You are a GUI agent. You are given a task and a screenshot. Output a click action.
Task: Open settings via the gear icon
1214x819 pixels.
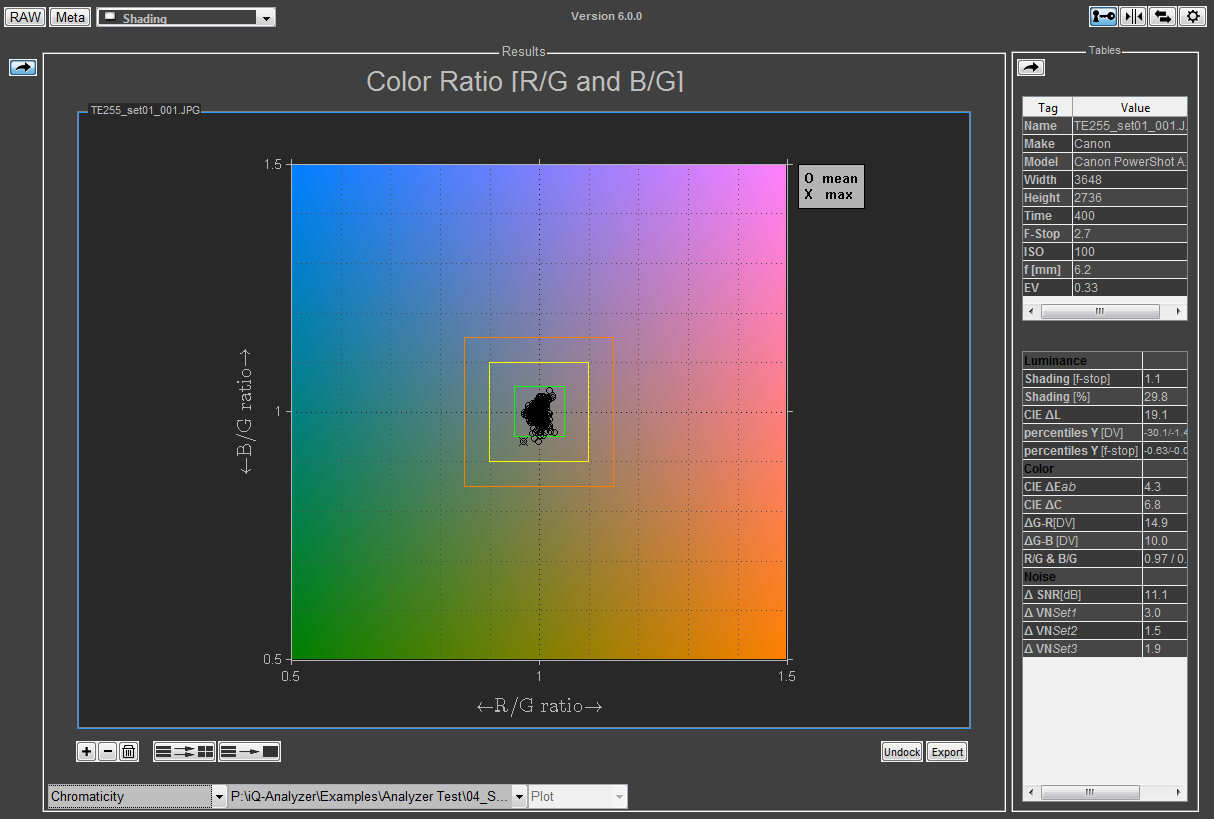pos(1192,16)
